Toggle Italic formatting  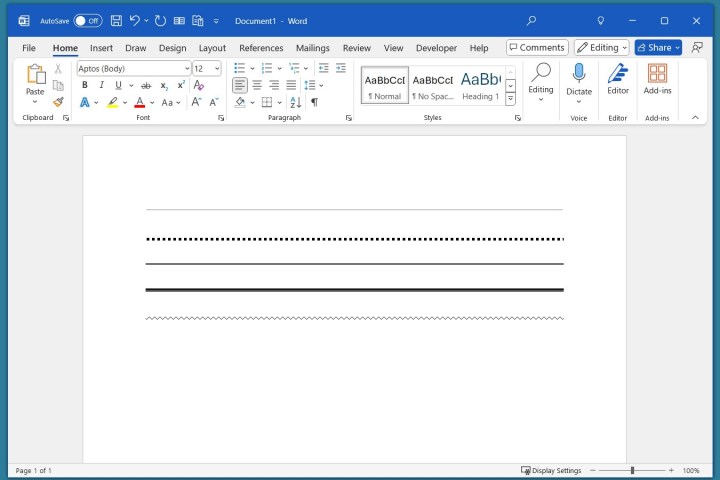(100, 85)
